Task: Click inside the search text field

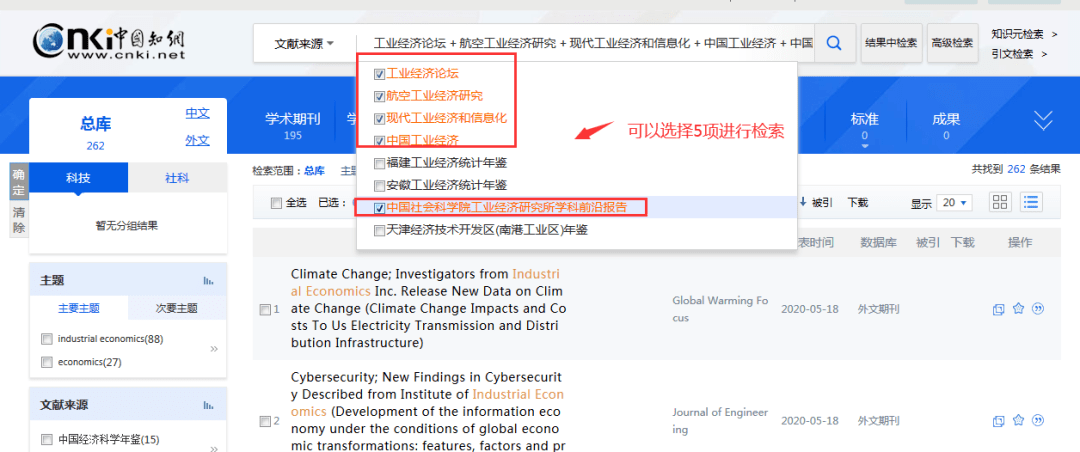Action: tap(592, 43)
